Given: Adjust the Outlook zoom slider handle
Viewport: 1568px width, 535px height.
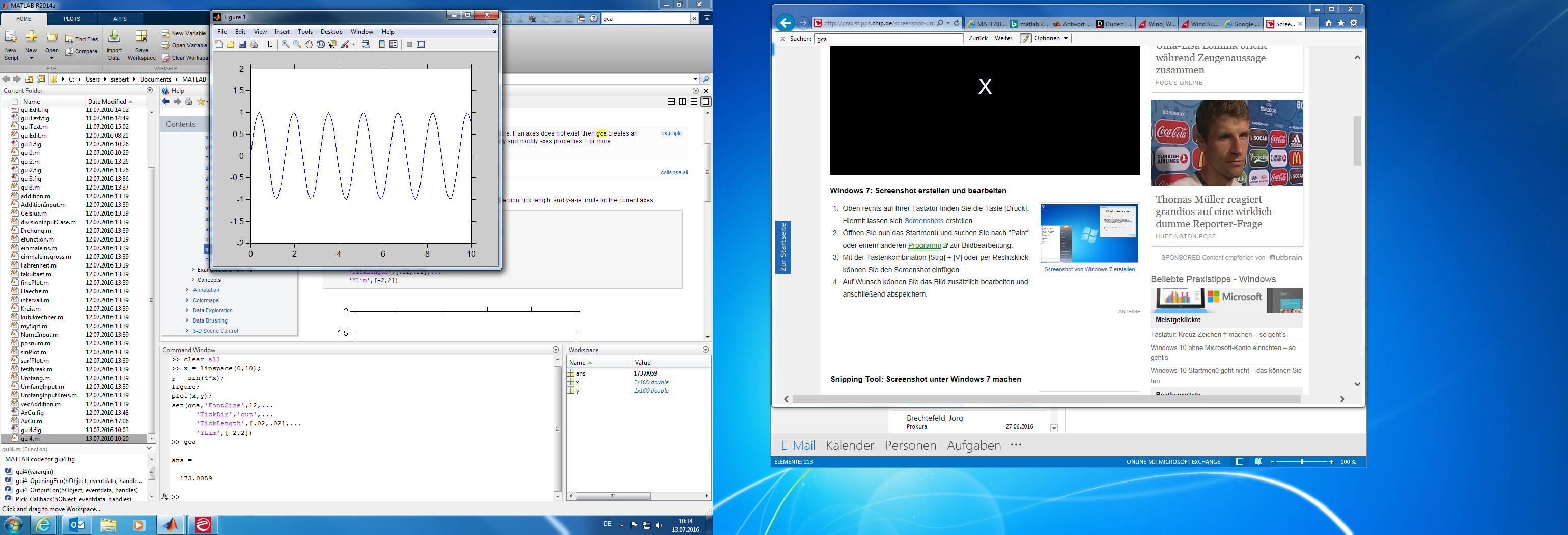Looking at the screenshot, I should click(x=1301, y=462).
